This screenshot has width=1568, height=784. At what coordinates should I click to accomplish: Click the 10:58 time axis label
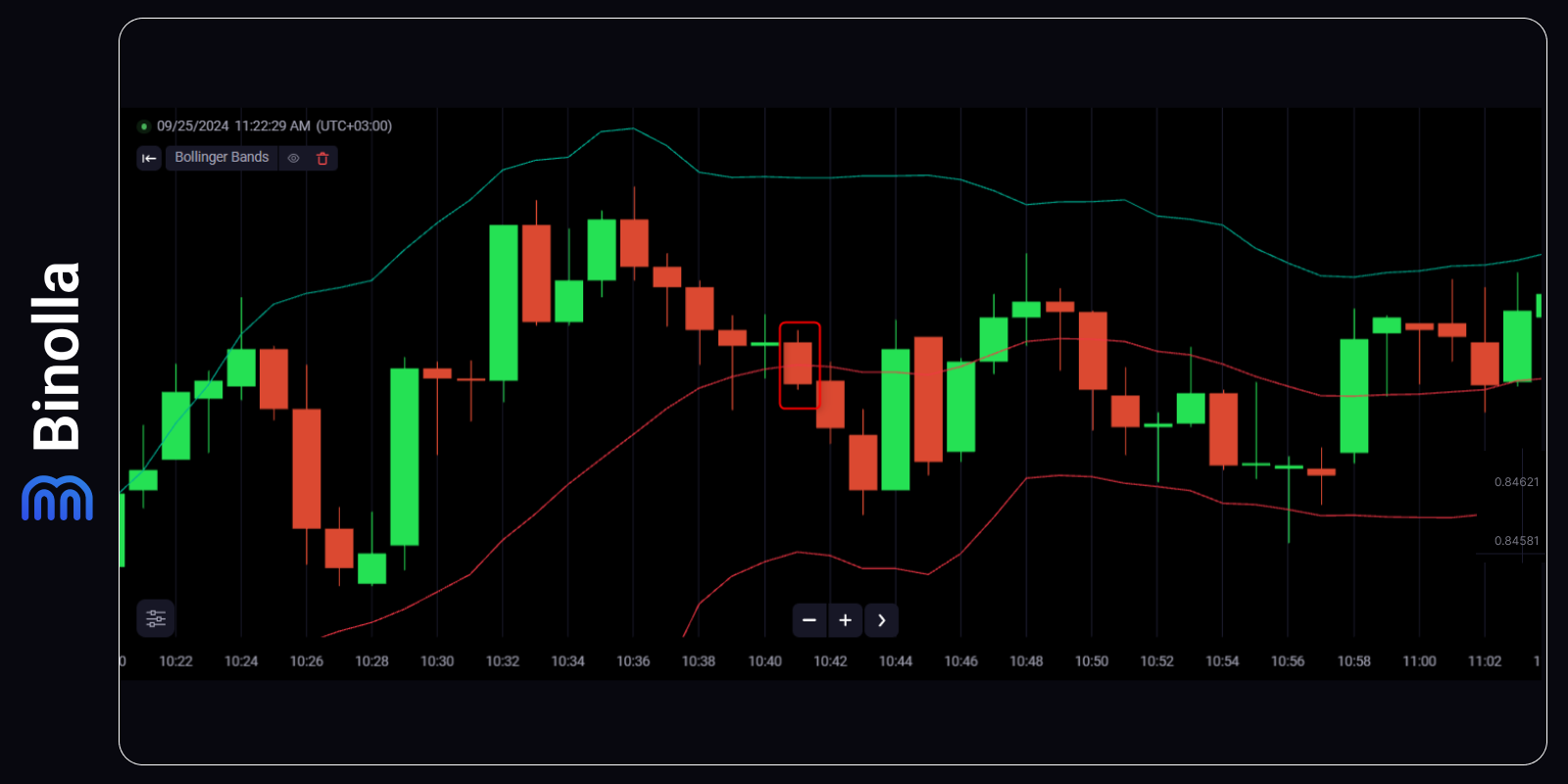[1354, 661]
